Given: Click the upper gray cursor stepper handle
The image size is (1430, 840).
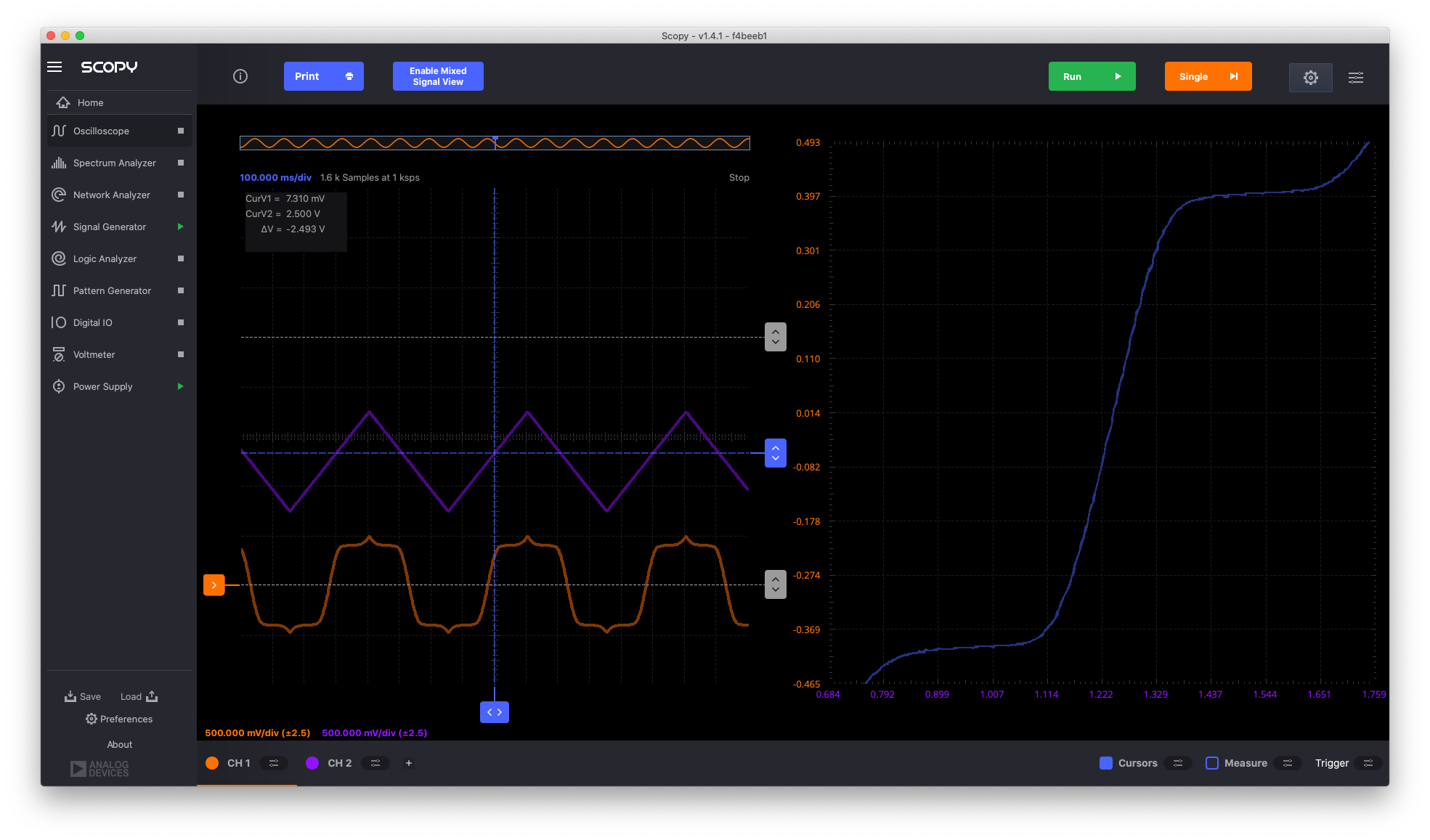Looking at the screenshot, I should (776, 337).
